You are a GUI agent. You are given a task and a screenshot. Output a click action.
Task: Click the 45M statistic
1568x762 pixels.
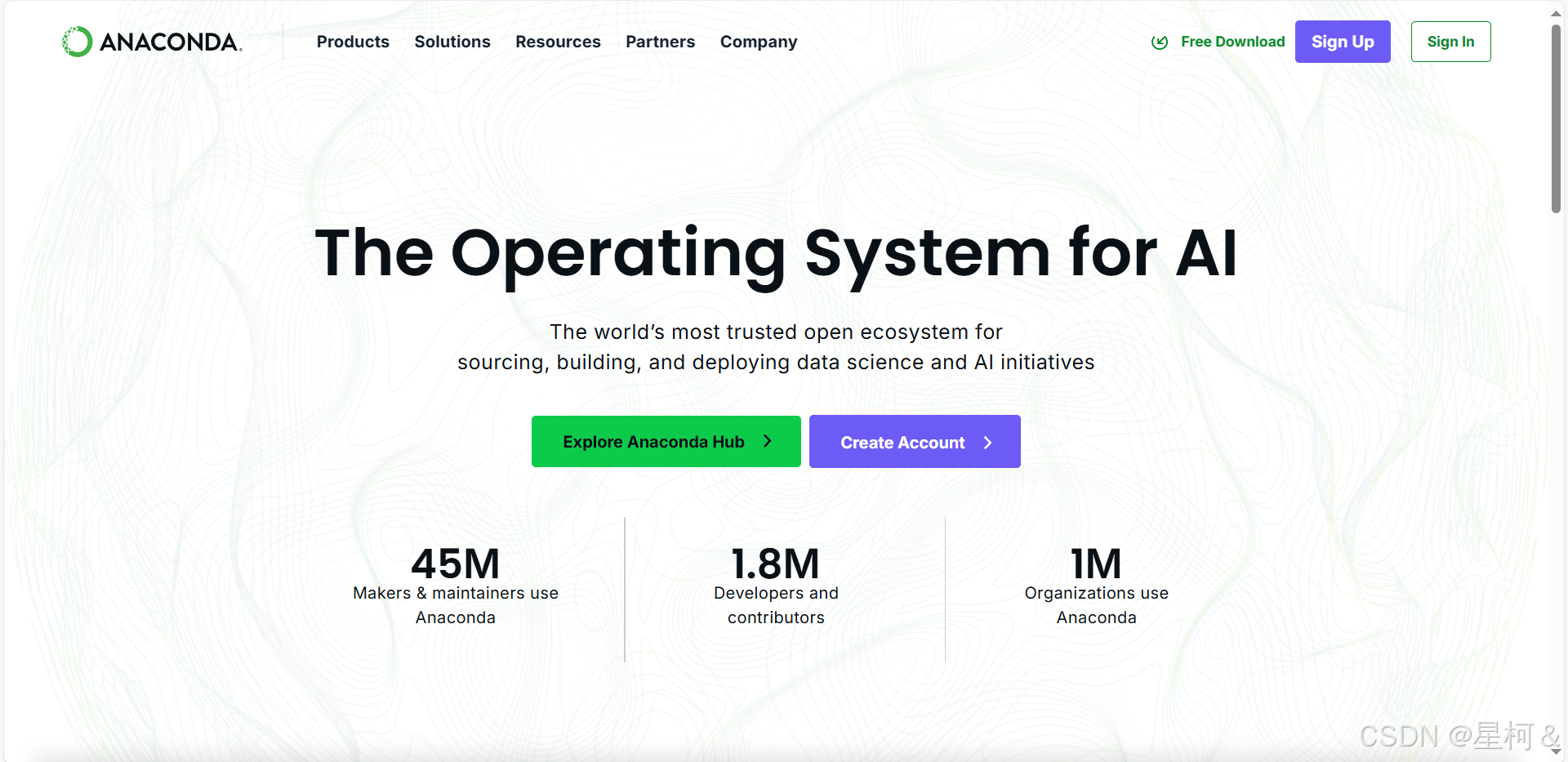coord(456,564)
